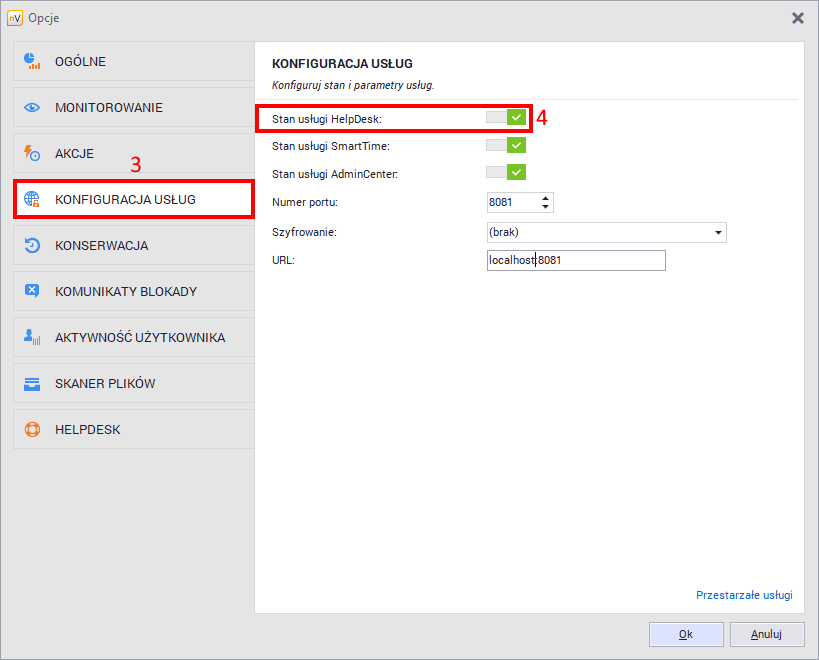Click the Monitorowanie eye icon
The image size is (819, 660).
pos(32,107)
